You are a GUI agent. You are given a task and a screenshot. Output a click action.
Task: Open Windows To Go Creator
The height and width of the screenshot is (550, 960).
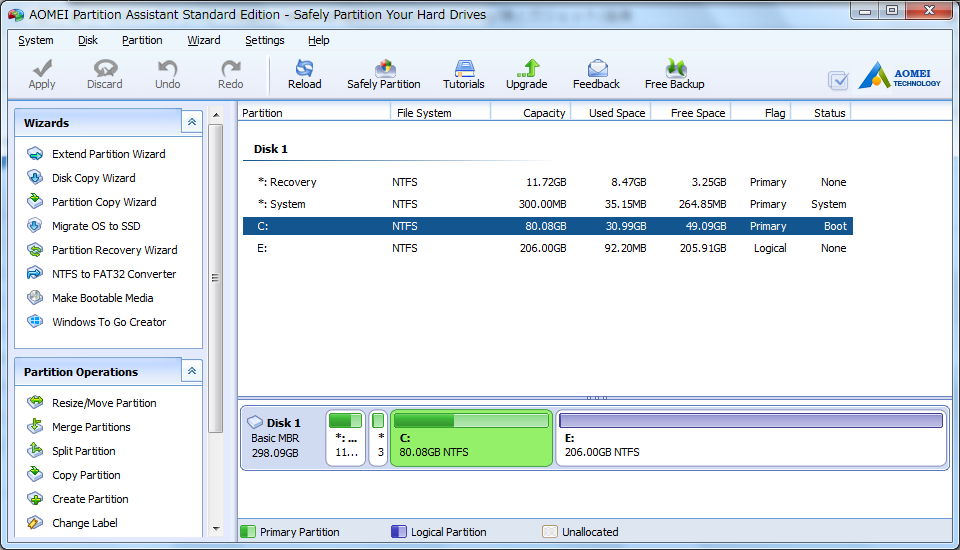pos(108,322)
